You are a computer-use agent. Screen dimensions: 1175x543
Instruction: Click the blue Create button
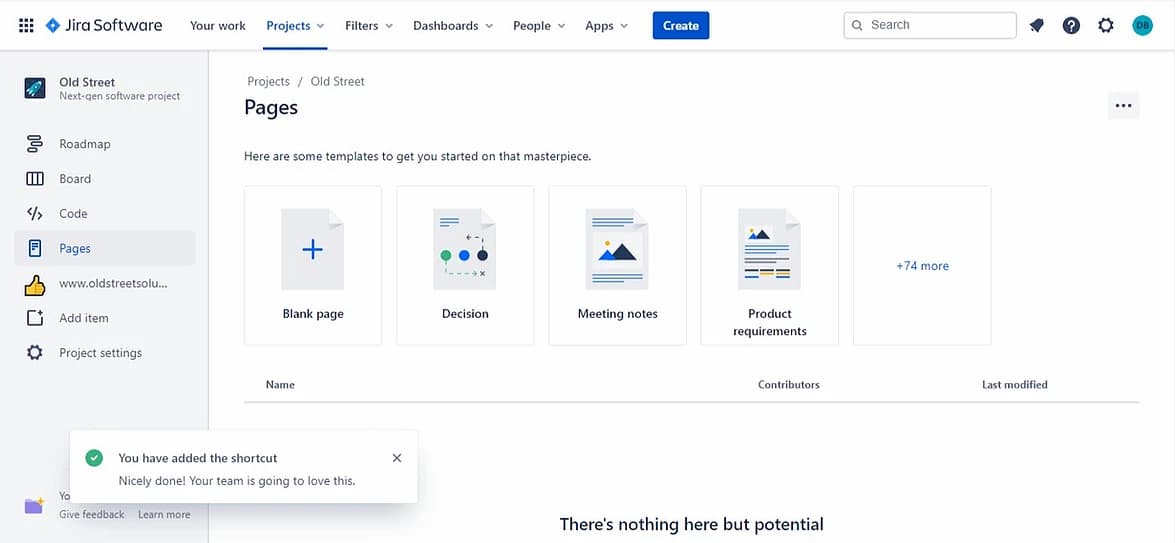pyautogui.click(x=680, y=25)
